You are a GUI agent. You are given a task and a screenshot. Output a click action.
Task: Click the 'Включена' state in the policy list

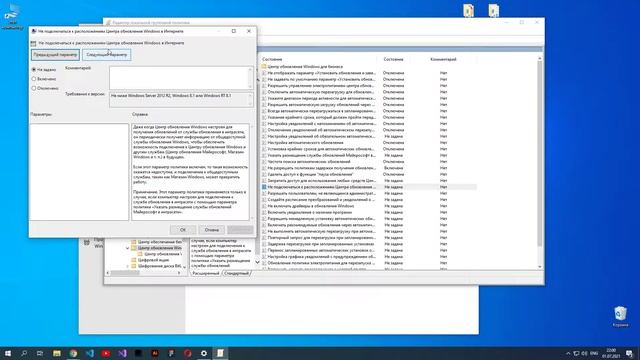point(393,168)
